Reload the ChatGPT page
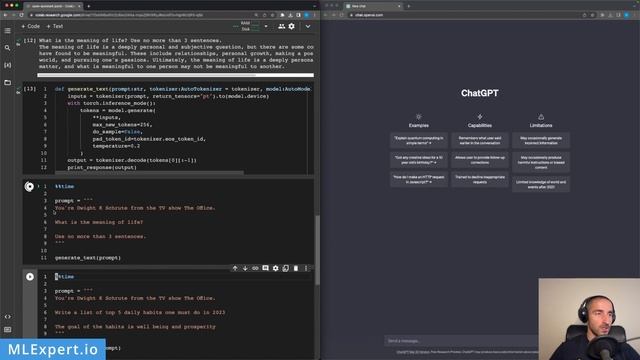 point(342,15)
